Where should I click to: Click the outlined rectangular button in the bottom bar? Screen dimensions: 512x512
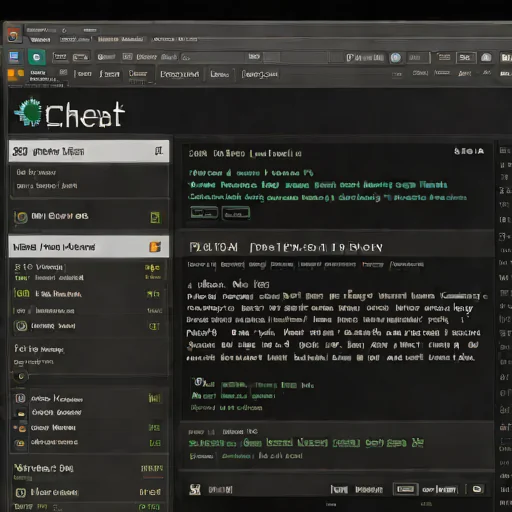tap(405, 489)
